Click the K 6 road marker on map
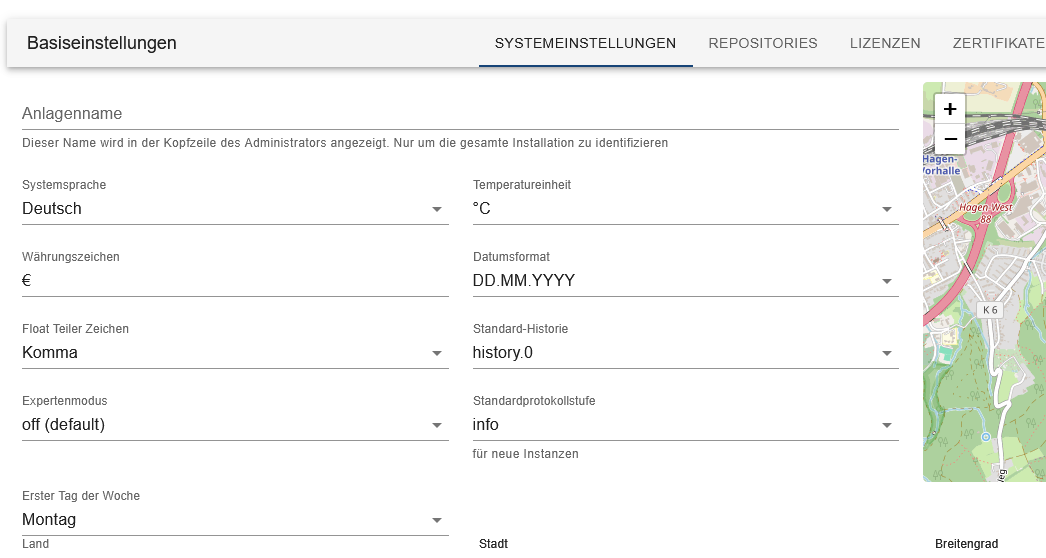The image size is (1046, 558). [990, 310]
